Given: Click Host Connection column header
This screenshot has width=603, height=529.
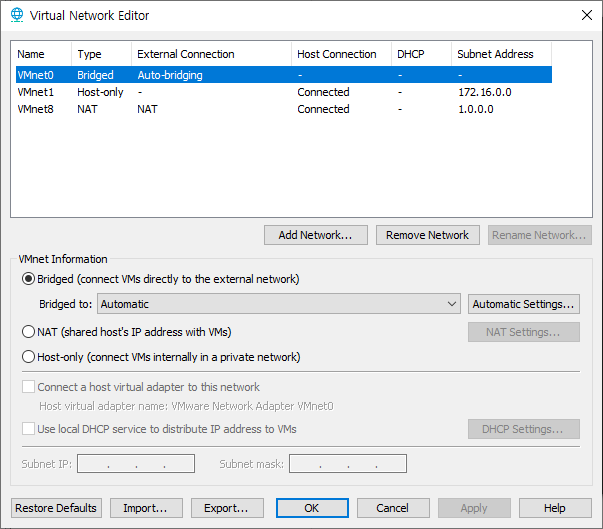Looking at the screenshot, I should pos(341,54).
